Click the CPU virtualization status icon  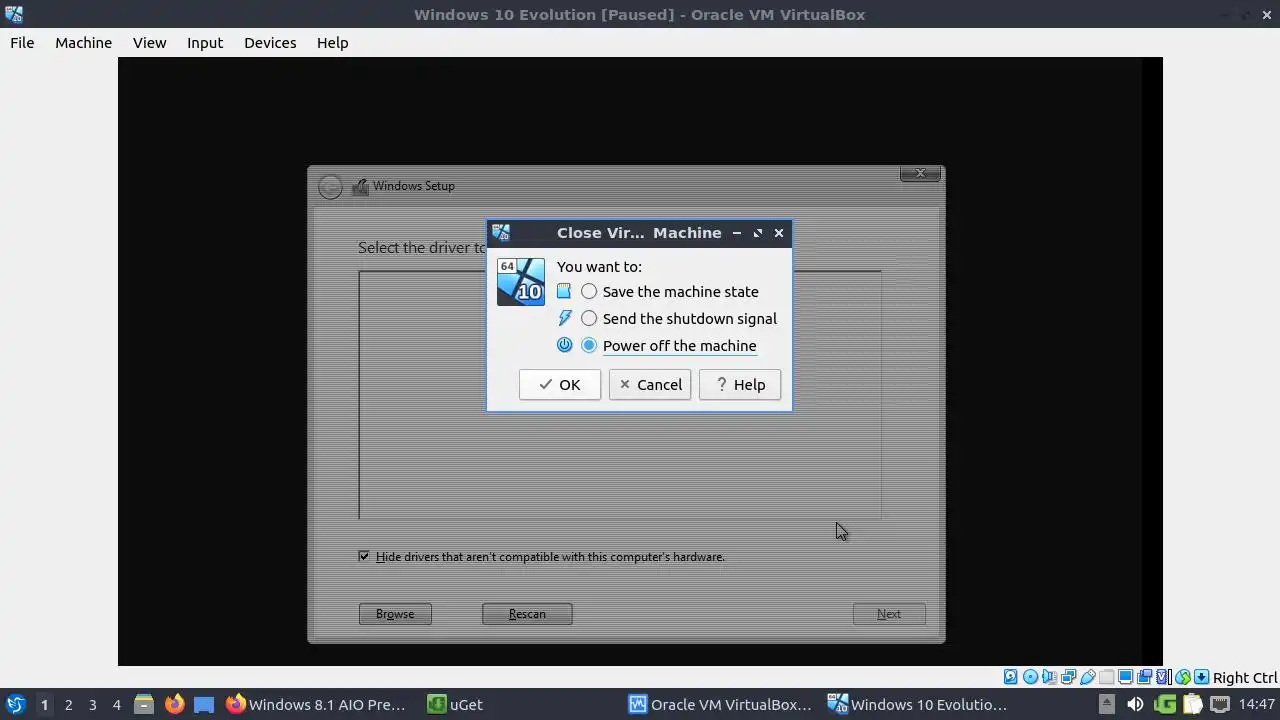pos(1163,677)
